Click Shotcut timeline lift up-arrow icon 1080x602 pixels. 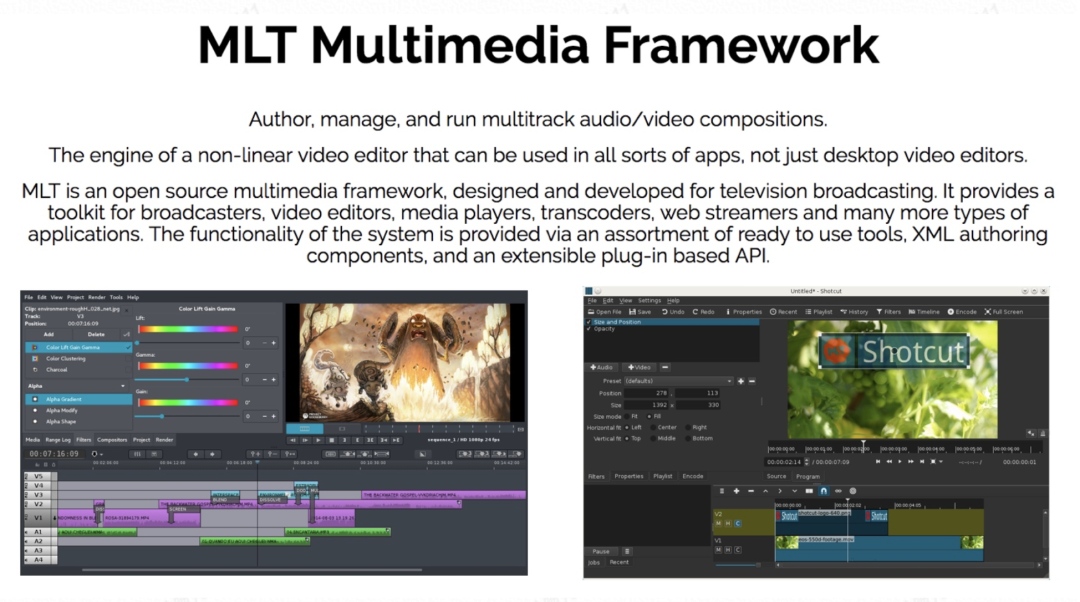[765, 491]
